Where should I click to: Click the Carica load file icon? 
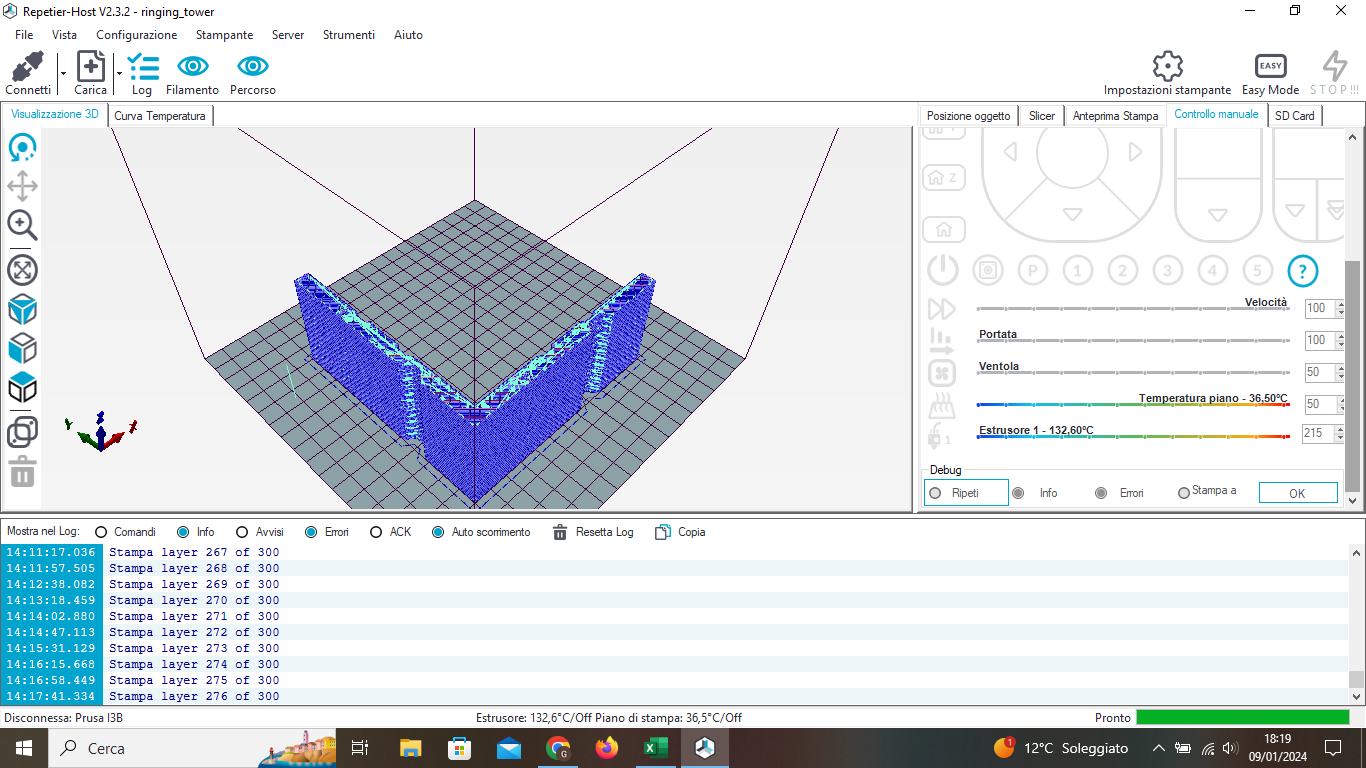pyautogui.click(x=90, y=67)
